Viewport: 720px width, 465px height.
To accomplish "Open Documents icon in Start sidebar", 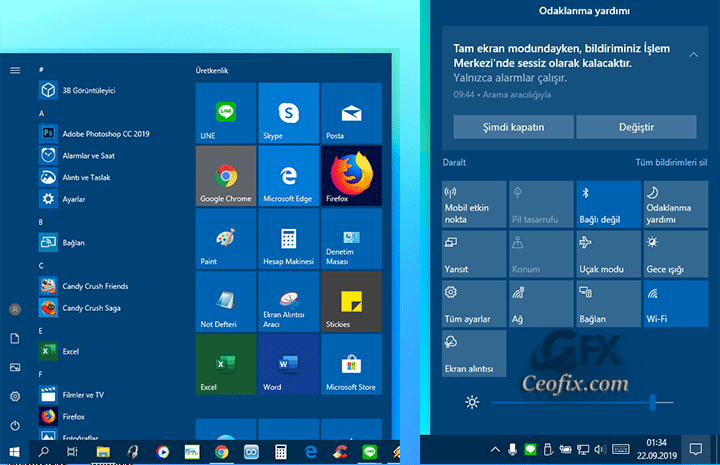I will tap(15, 338).
